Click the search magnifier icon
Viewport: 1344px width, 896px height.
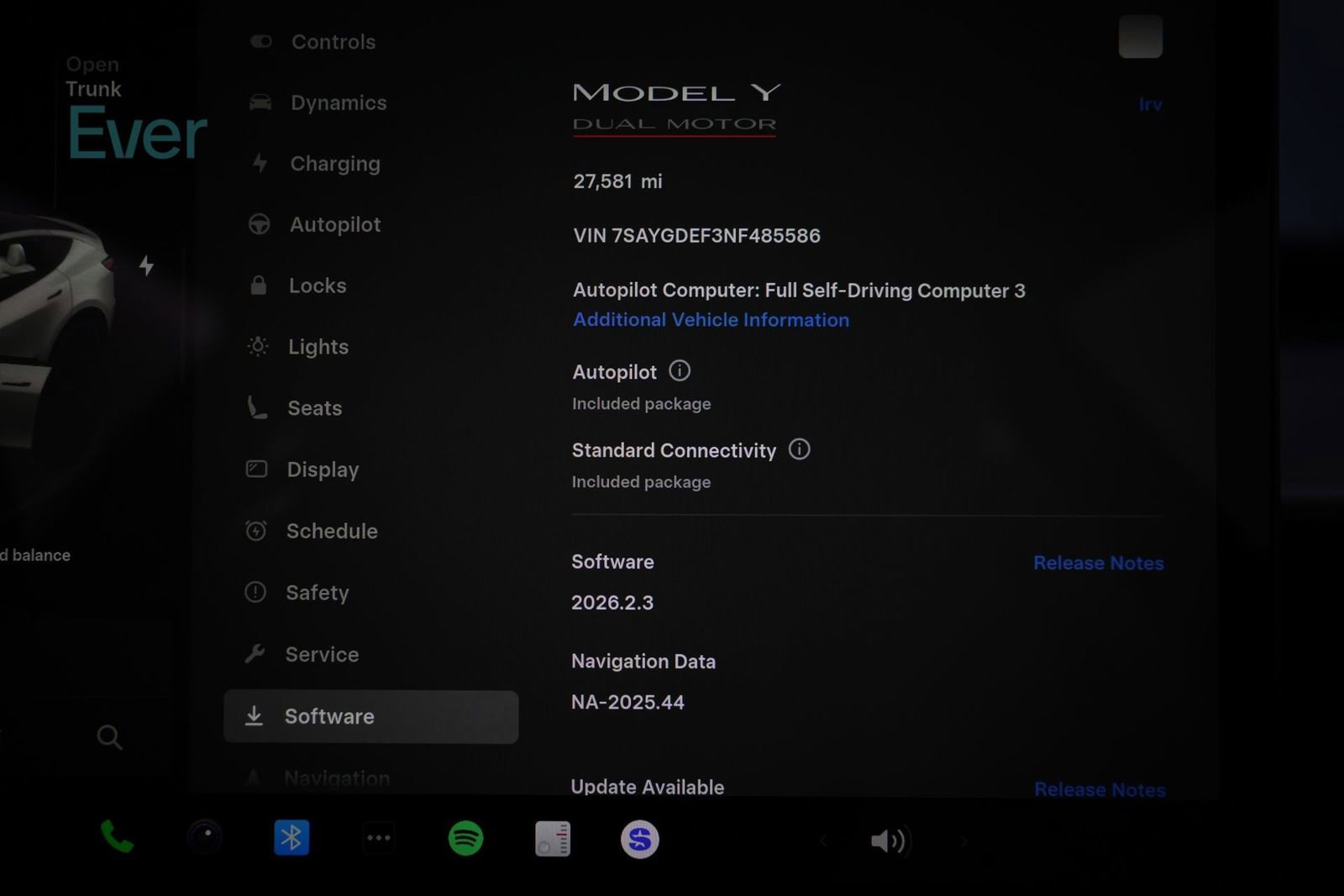tap(109, 737)
